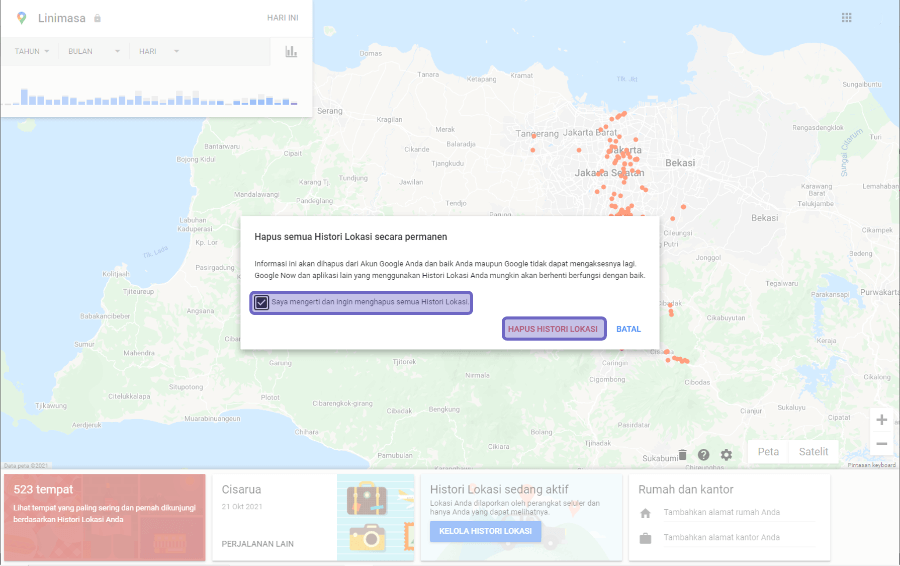
Task: Switch map to Satelit view
Action: click(813, 452)
